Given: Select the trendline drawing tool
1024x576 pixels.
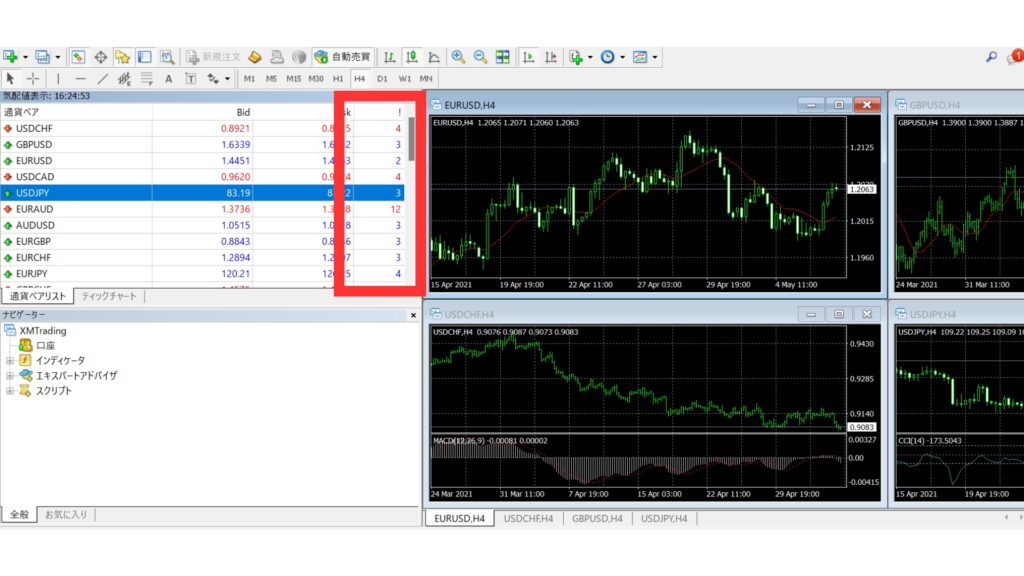Looking at the screenshot, I should [x=102, y=78].
